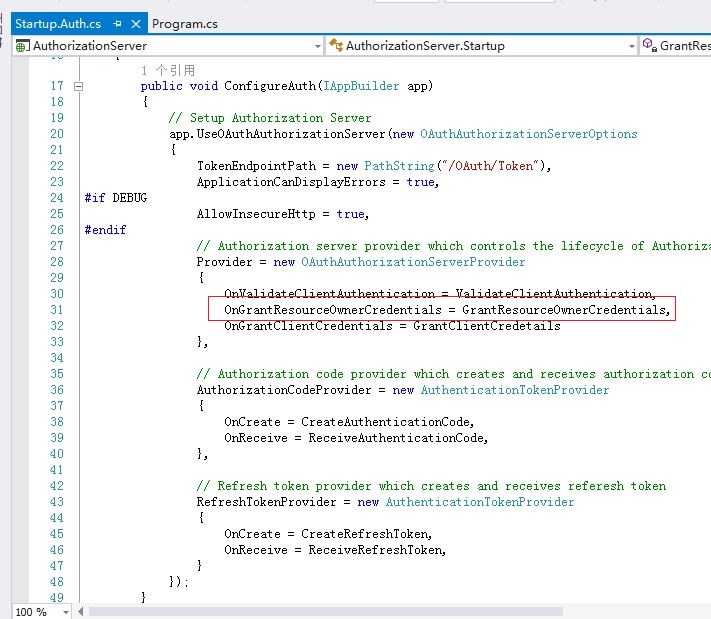Click the AuthorizationServer project icon
This screenshot has height=619, width=711.
[x=23, y=46]
